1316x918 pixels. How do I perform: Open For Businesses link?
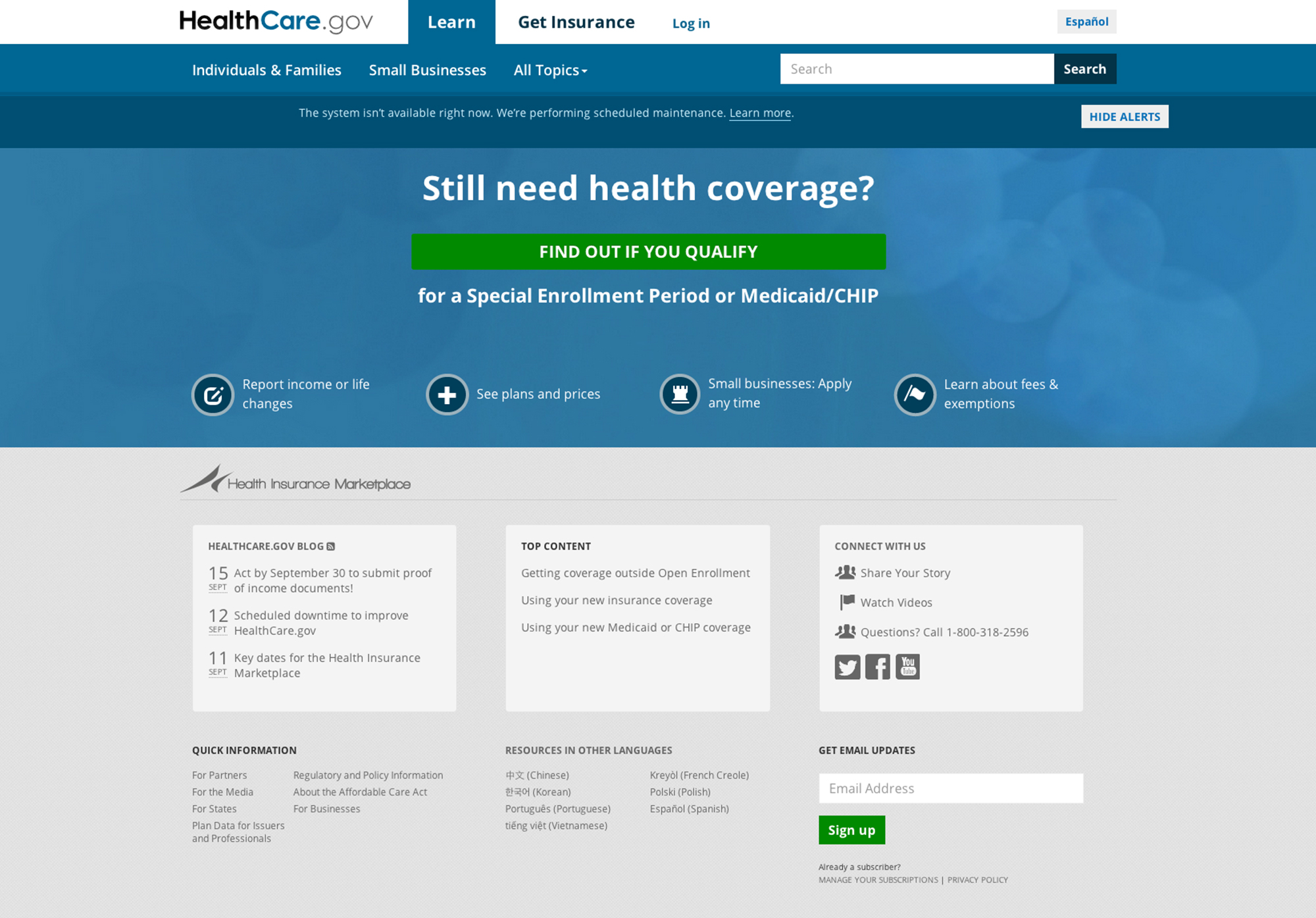click(327, 809)
